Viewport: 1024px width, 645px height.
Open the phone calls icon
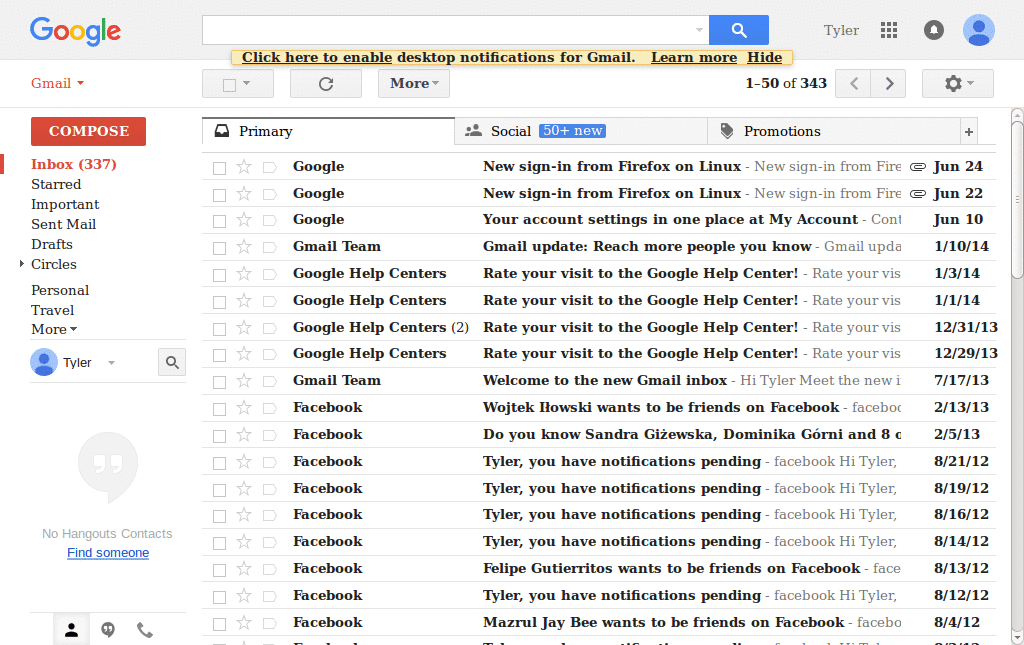pos(144,630)
